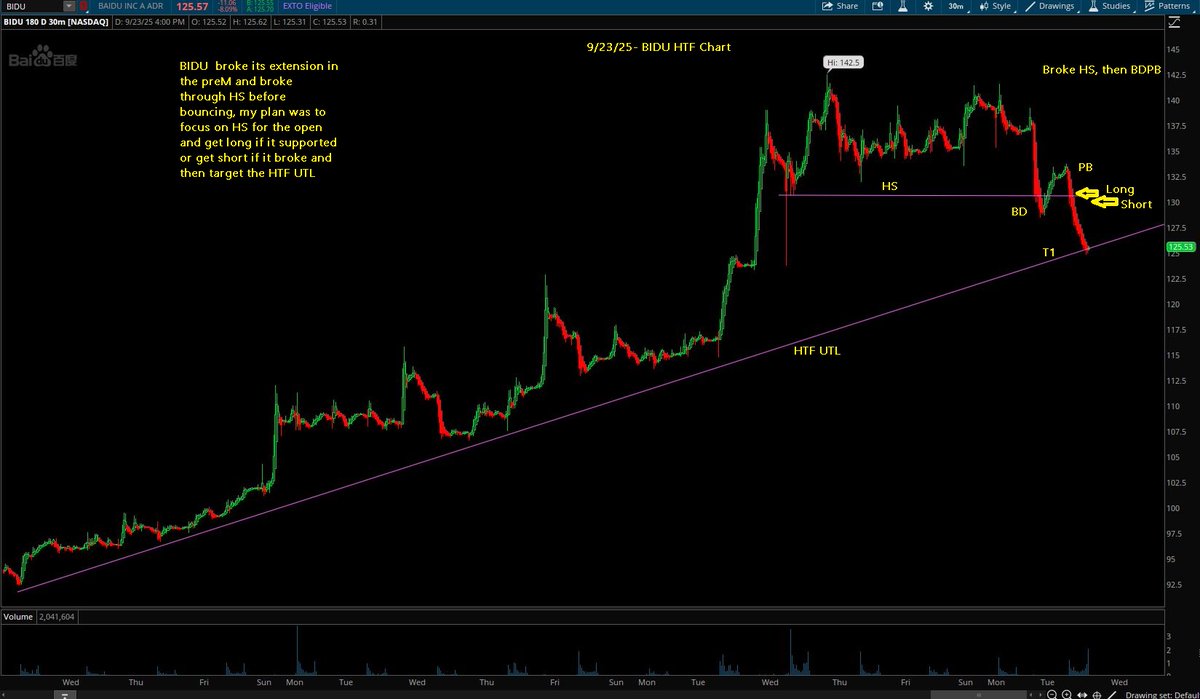Screen dimensions: 1200x699
Task: Click the icon right of Share
Action: 877,6
